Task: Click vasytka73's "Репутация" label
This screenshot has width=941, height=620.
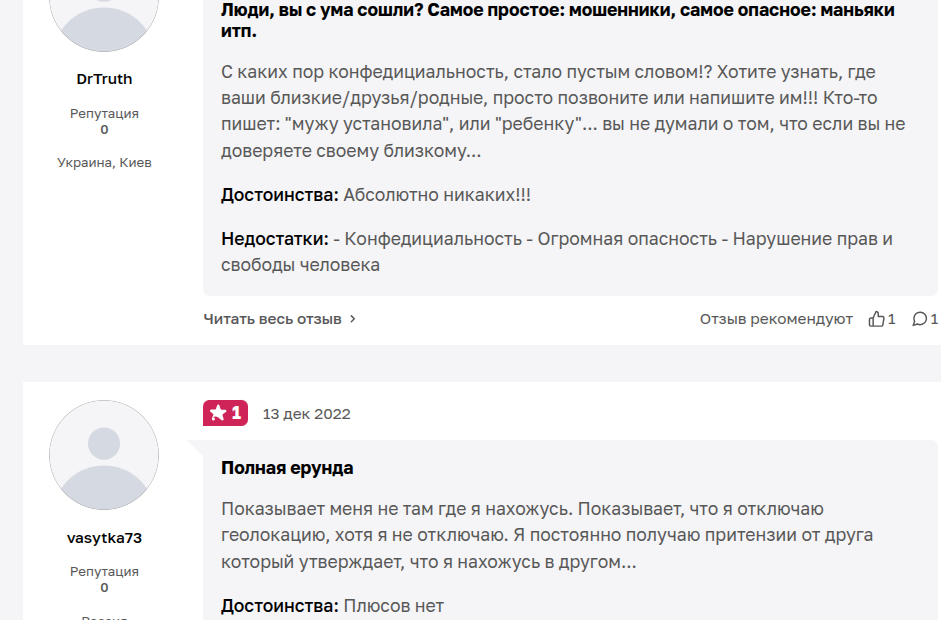Action: [104, 572]
